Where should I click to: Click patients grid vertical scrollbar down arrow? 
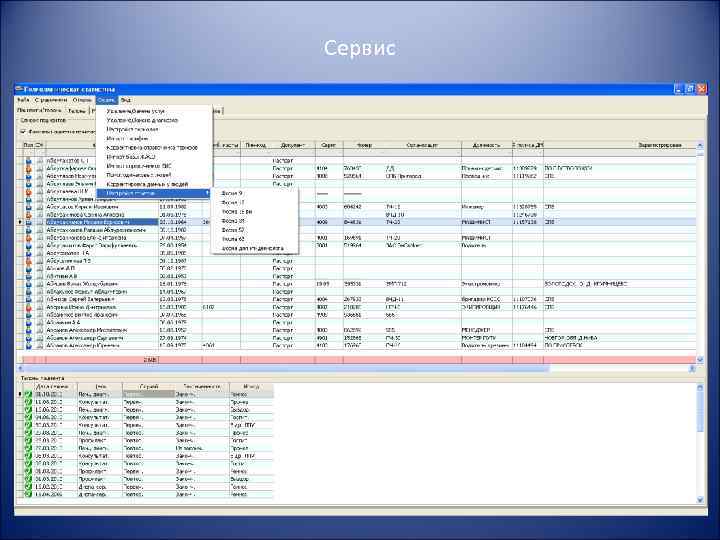point(700,360)
